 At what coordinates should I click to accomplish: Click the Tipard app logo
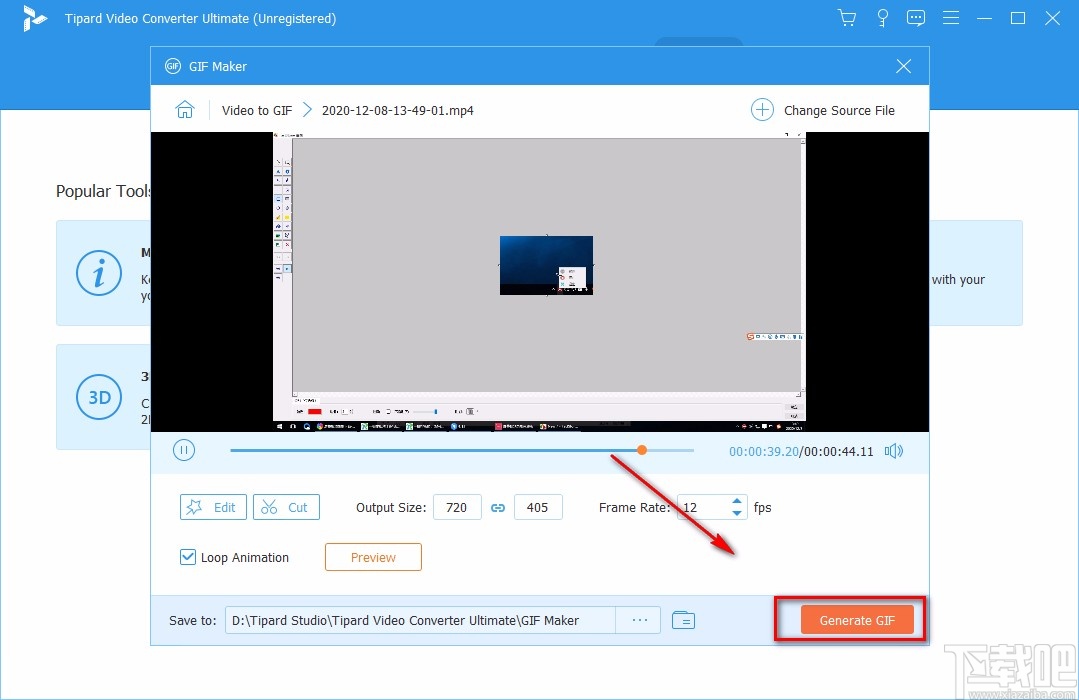coord(34,19)
